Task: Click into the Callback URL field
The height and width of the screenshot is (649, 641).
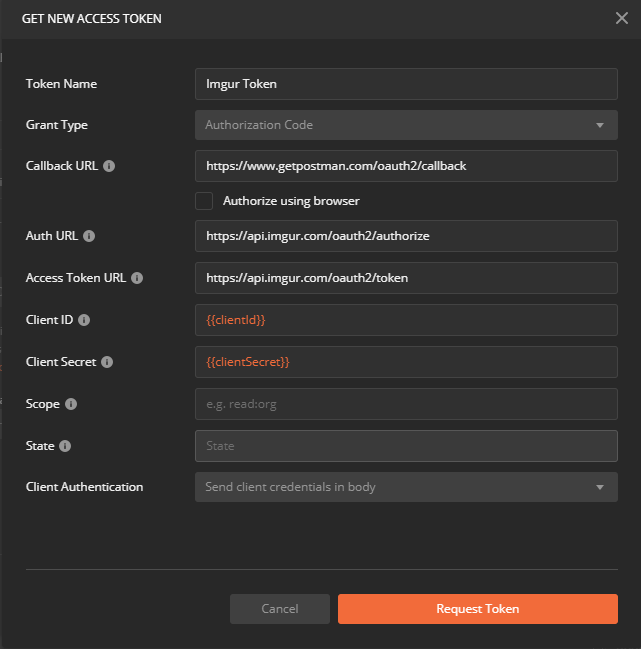Action: point(406,166)
